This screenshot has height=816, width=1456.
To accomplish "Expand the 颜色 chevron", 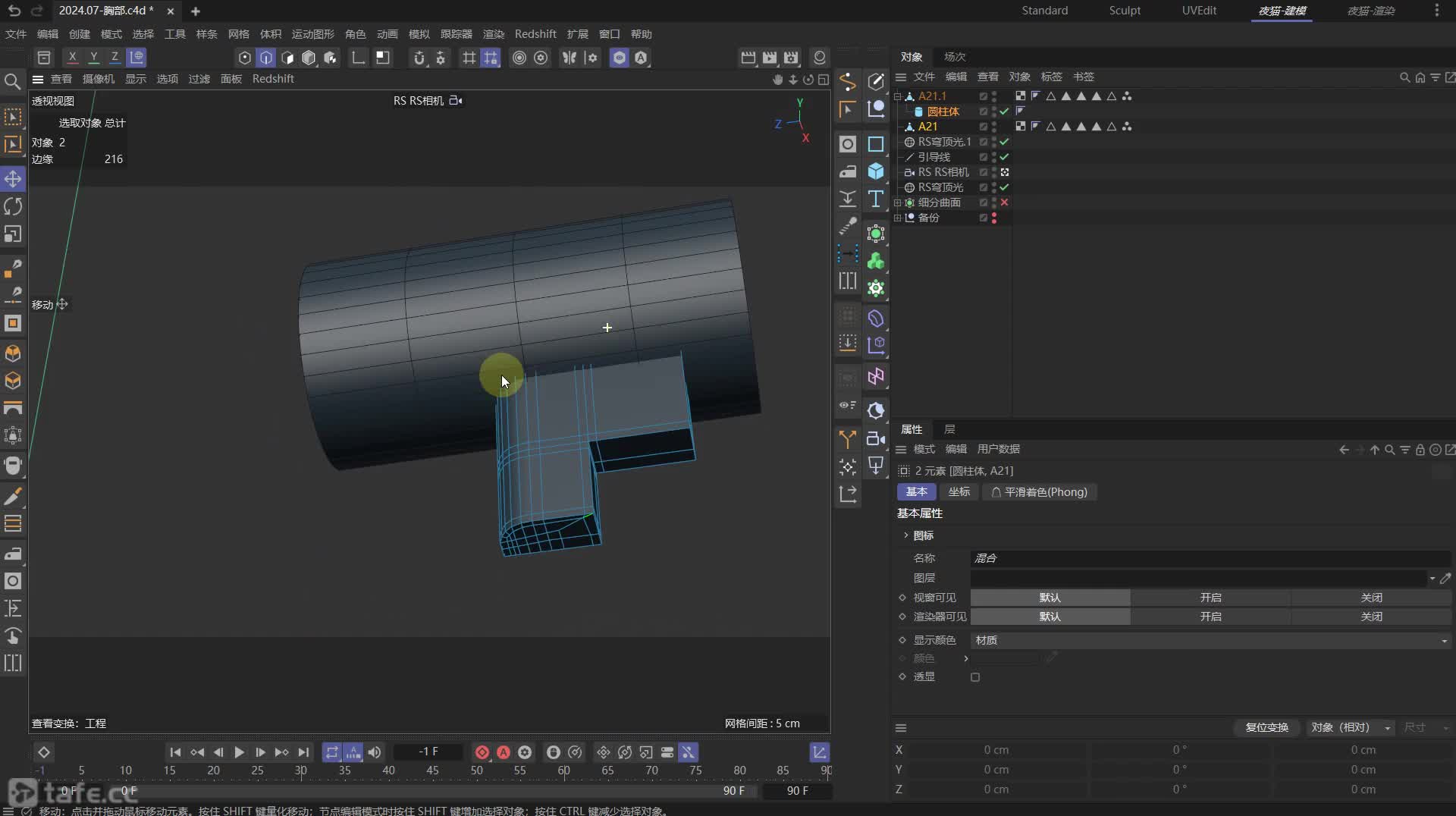I will click(966, 658).
